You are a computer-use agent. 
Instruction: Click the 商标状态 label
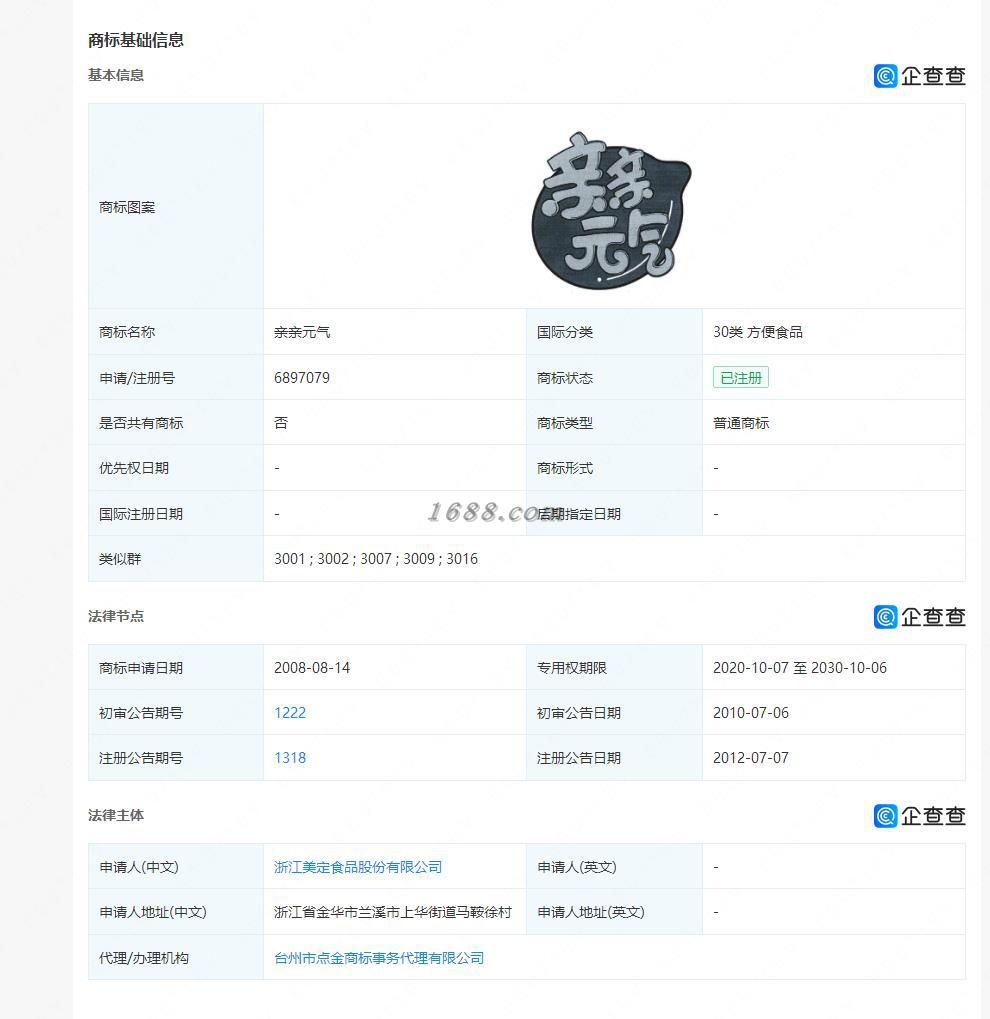click(x=565, y=378)
